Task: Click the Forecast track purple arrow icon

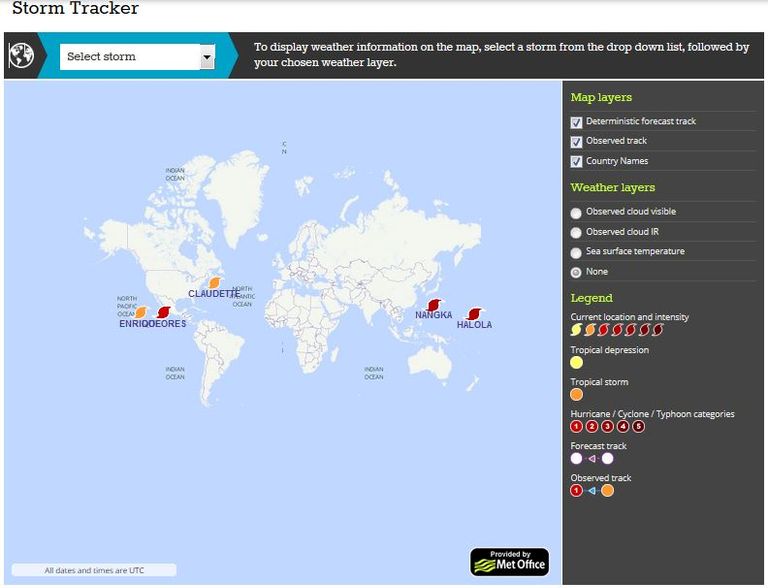Action: point(592,459)
